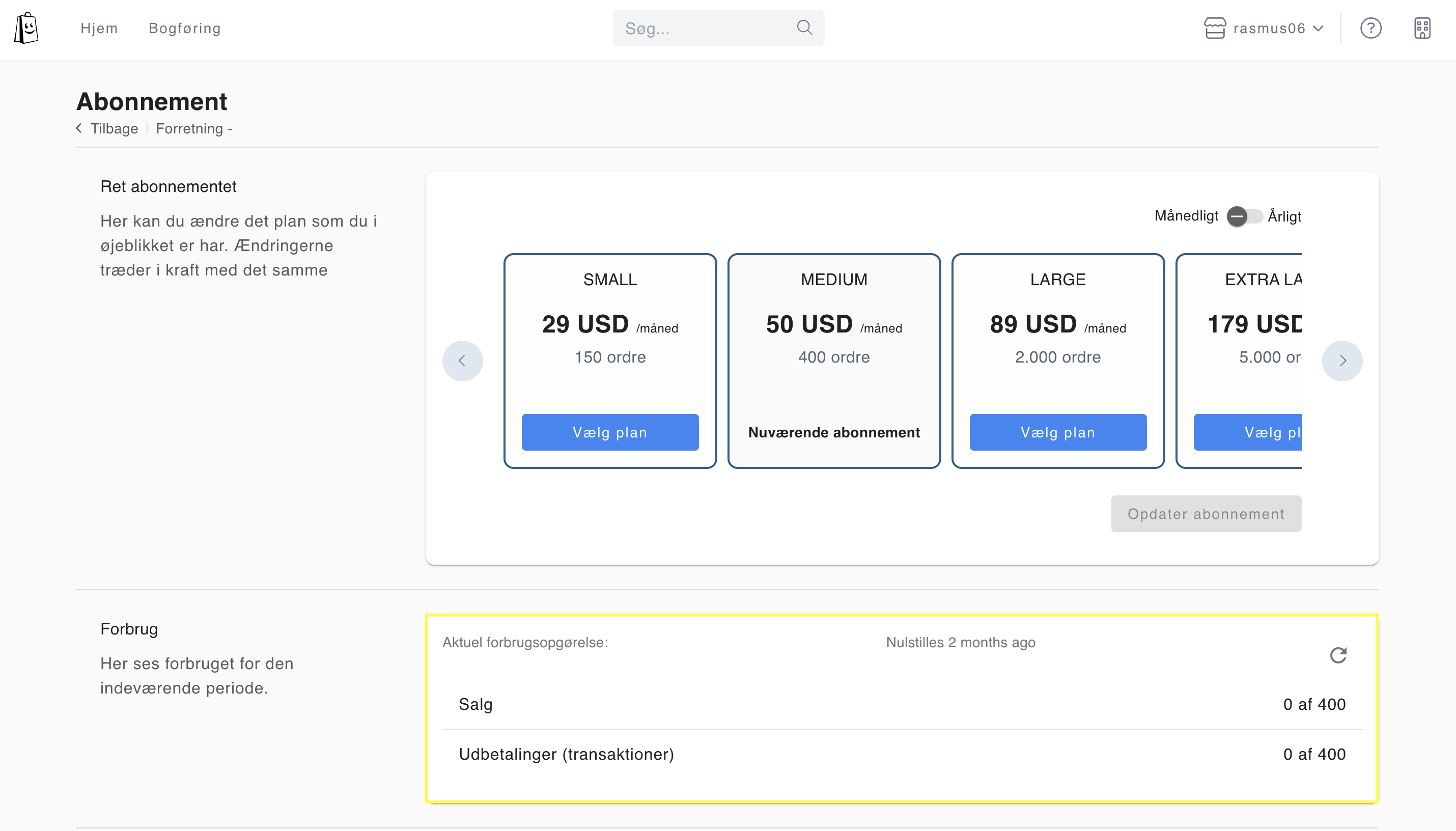Click the Abonnement page heading
Viewport: 1456px width, 831px height.
coord(152,101)
